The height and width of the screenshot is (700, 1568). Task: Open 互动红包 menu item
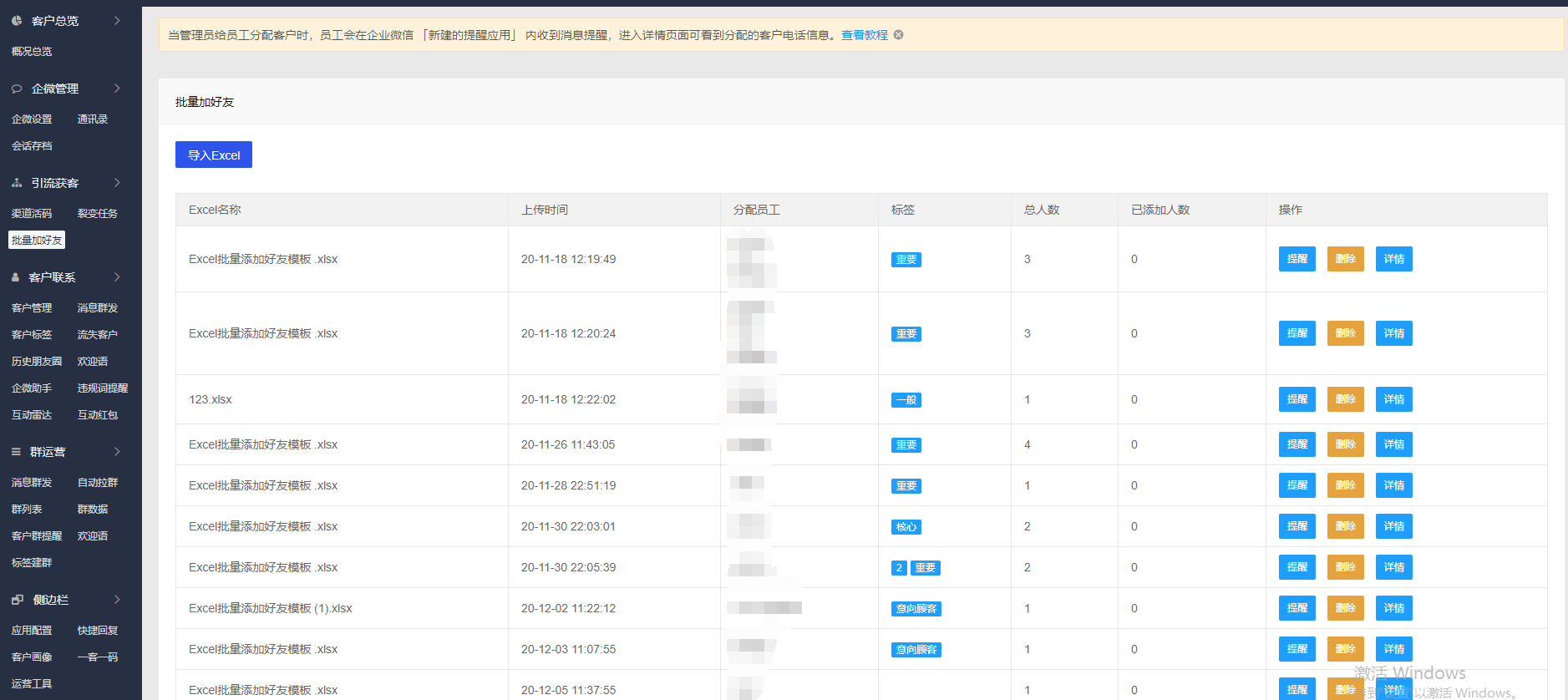(x=98, y=415)
